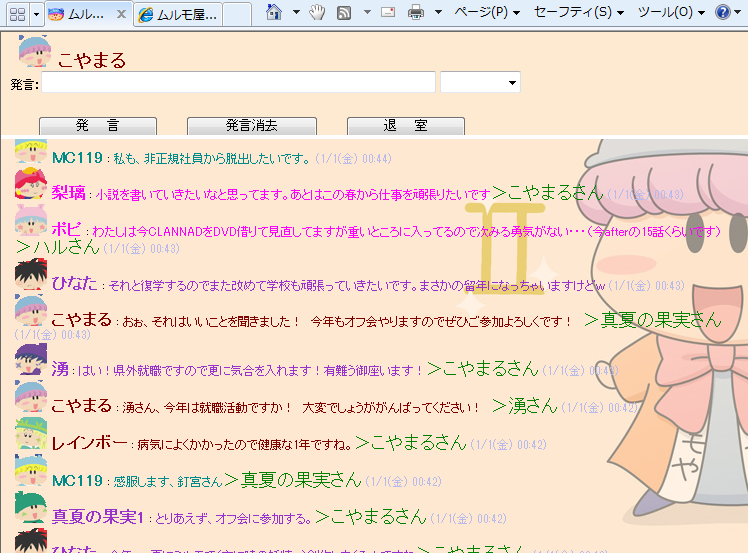The height and width of the screenshot is (553, 748).
Task: Click the 発言 text input field
Action: [239, 83]
